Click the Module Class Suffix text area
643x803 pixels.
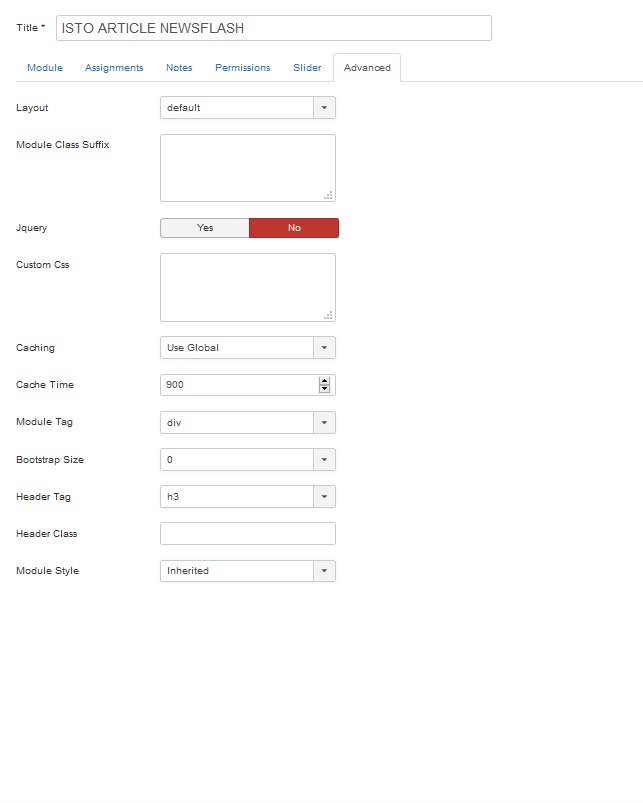click(248, 168)
